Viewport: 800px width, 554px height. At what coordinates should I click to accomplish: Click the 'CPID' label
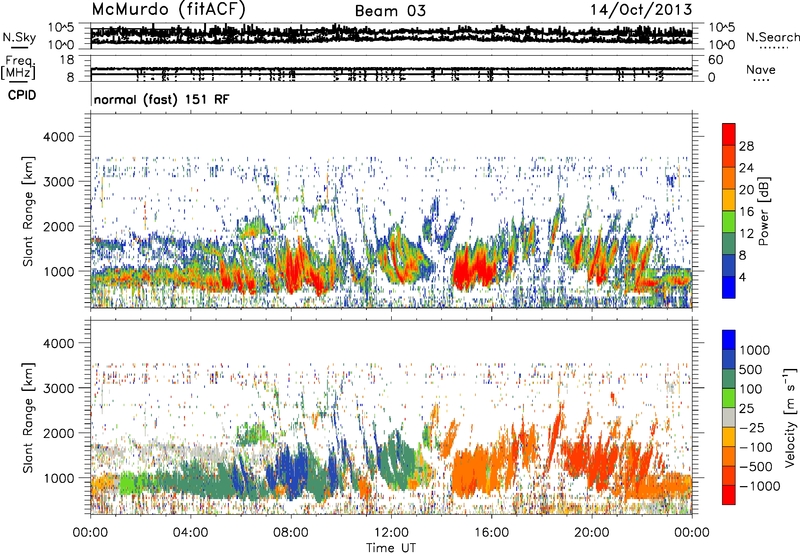(x=22, y=95)
